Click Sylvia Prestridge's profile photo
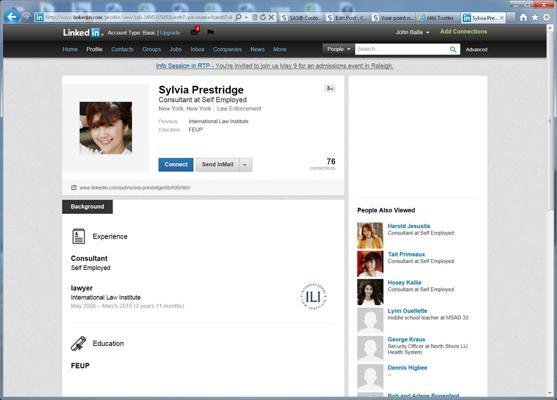This screenshot has height=400, width=557. 106,128
